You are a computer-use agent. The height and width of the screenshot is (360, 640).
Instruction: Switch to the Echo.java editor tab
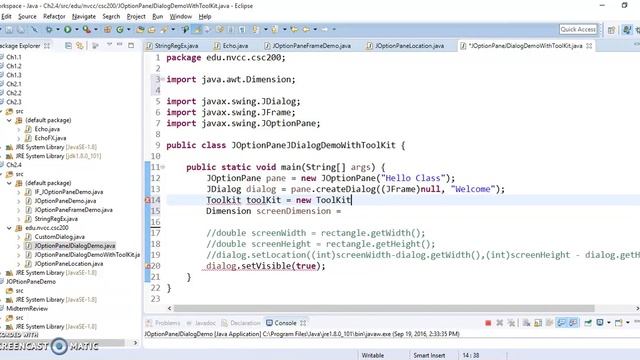click(x=231, y=46)
